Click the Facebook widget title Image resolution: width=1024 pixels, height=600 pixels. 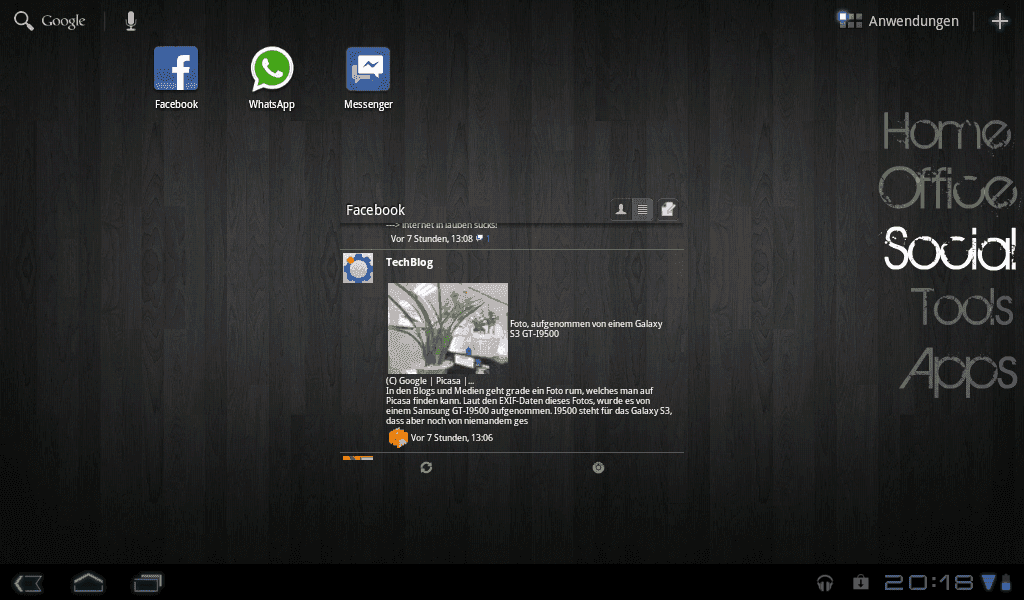click(x=376, y=210)
